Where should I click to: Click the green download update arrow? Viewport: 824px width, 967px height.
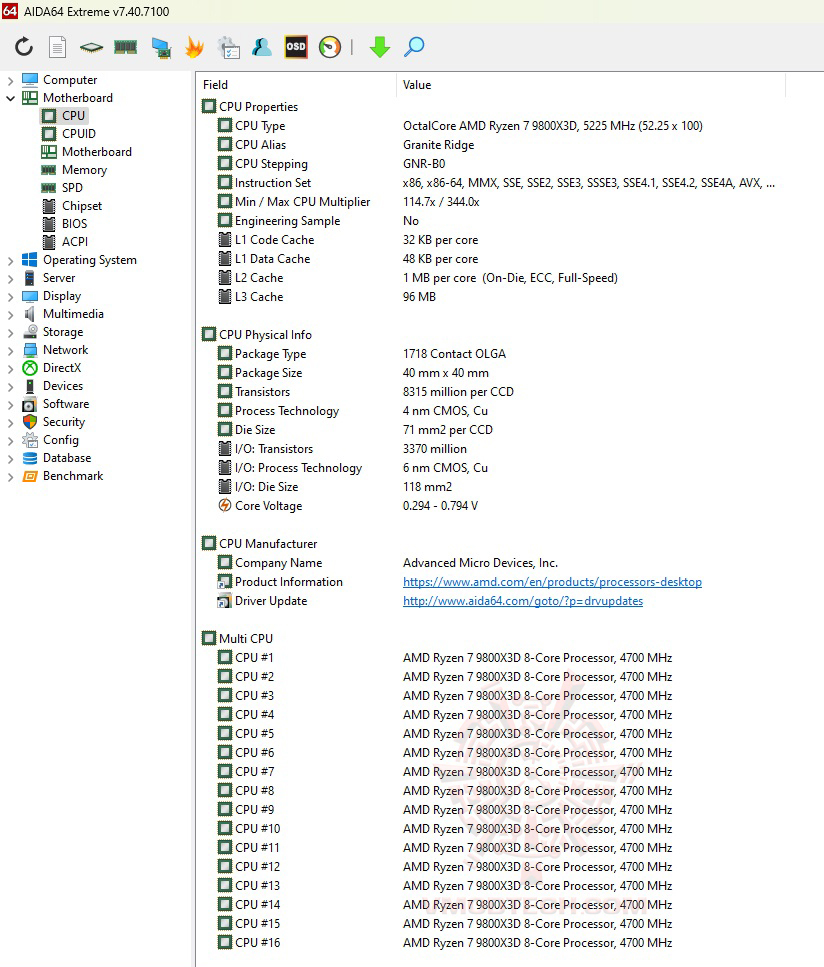tap(380, 47)
